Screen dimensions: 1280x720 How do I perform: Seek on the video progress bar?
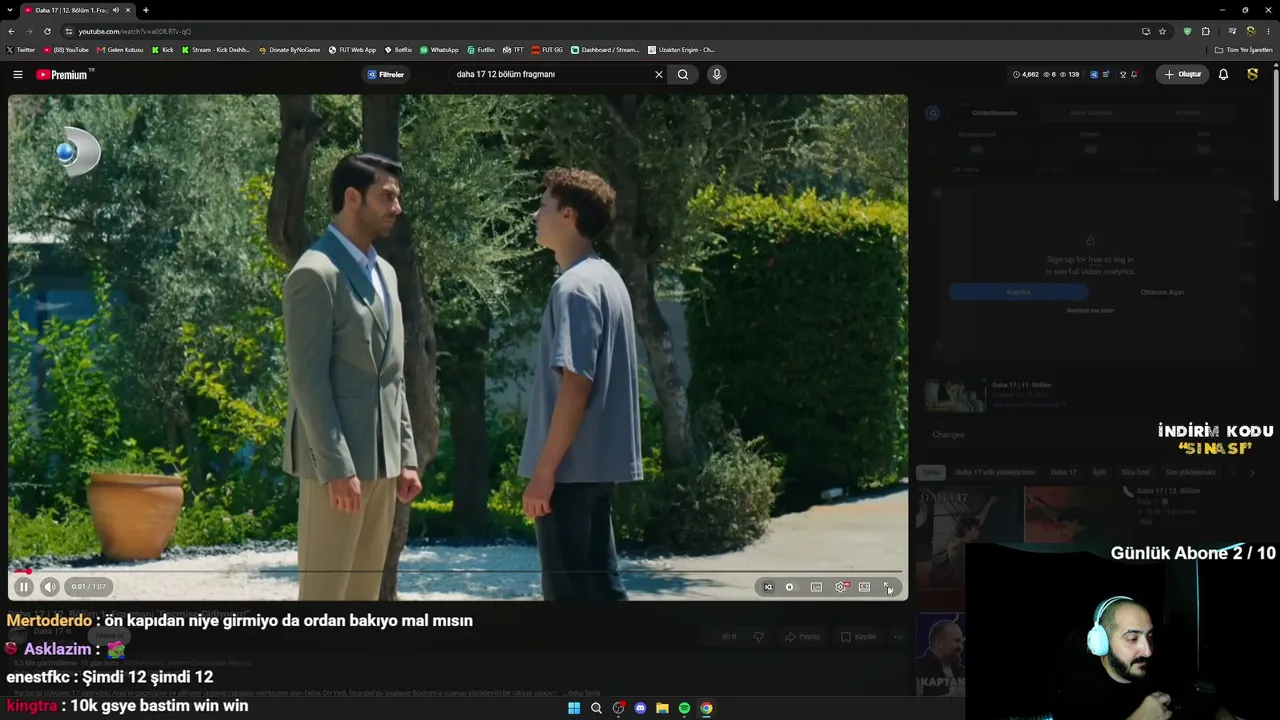[x=458, y=571]
